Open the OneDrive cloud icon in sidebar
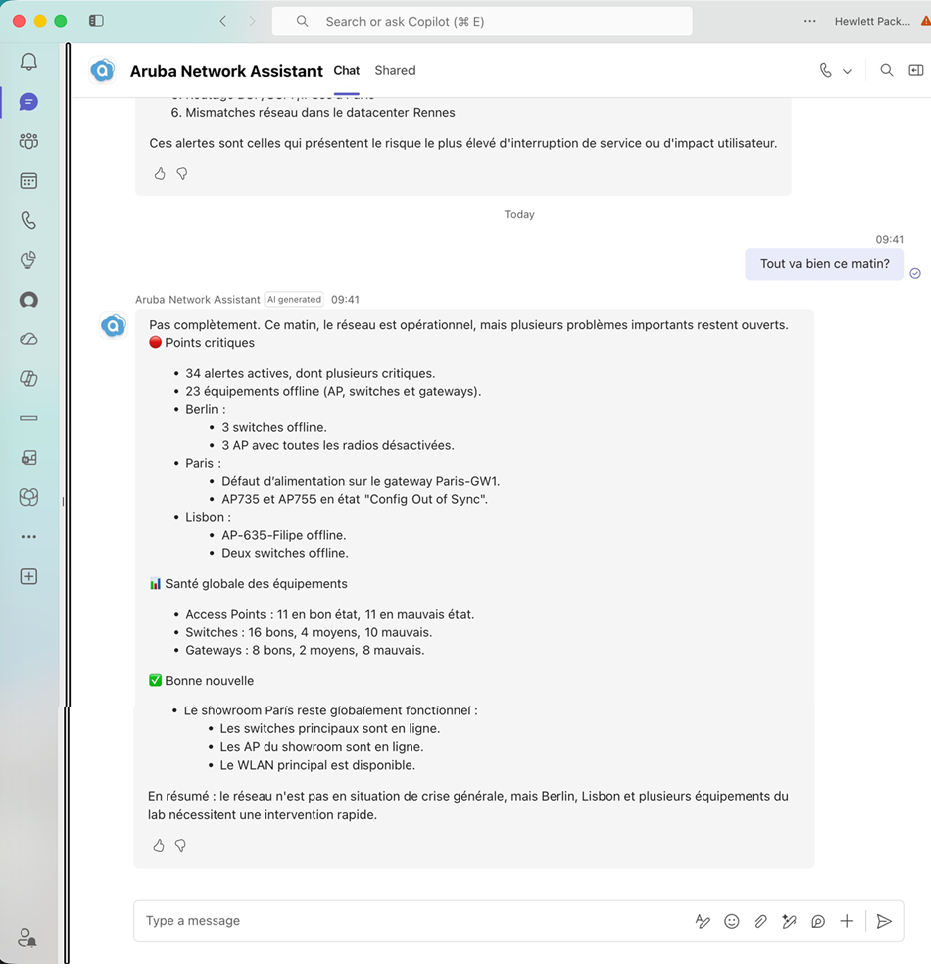The height and width of the screenshot is (970, 931). 28,339
